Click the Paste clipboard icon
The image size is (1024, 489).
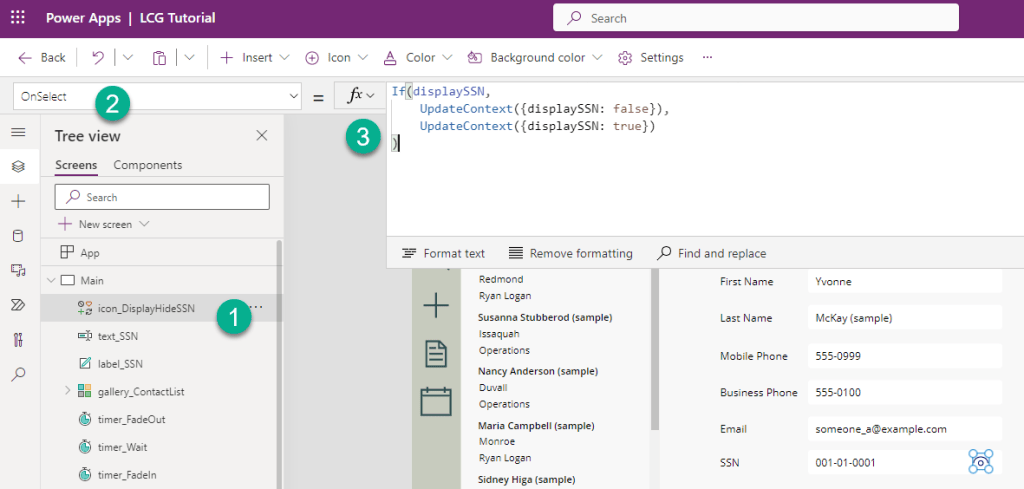pyautogui.click(x=159, y=58)
